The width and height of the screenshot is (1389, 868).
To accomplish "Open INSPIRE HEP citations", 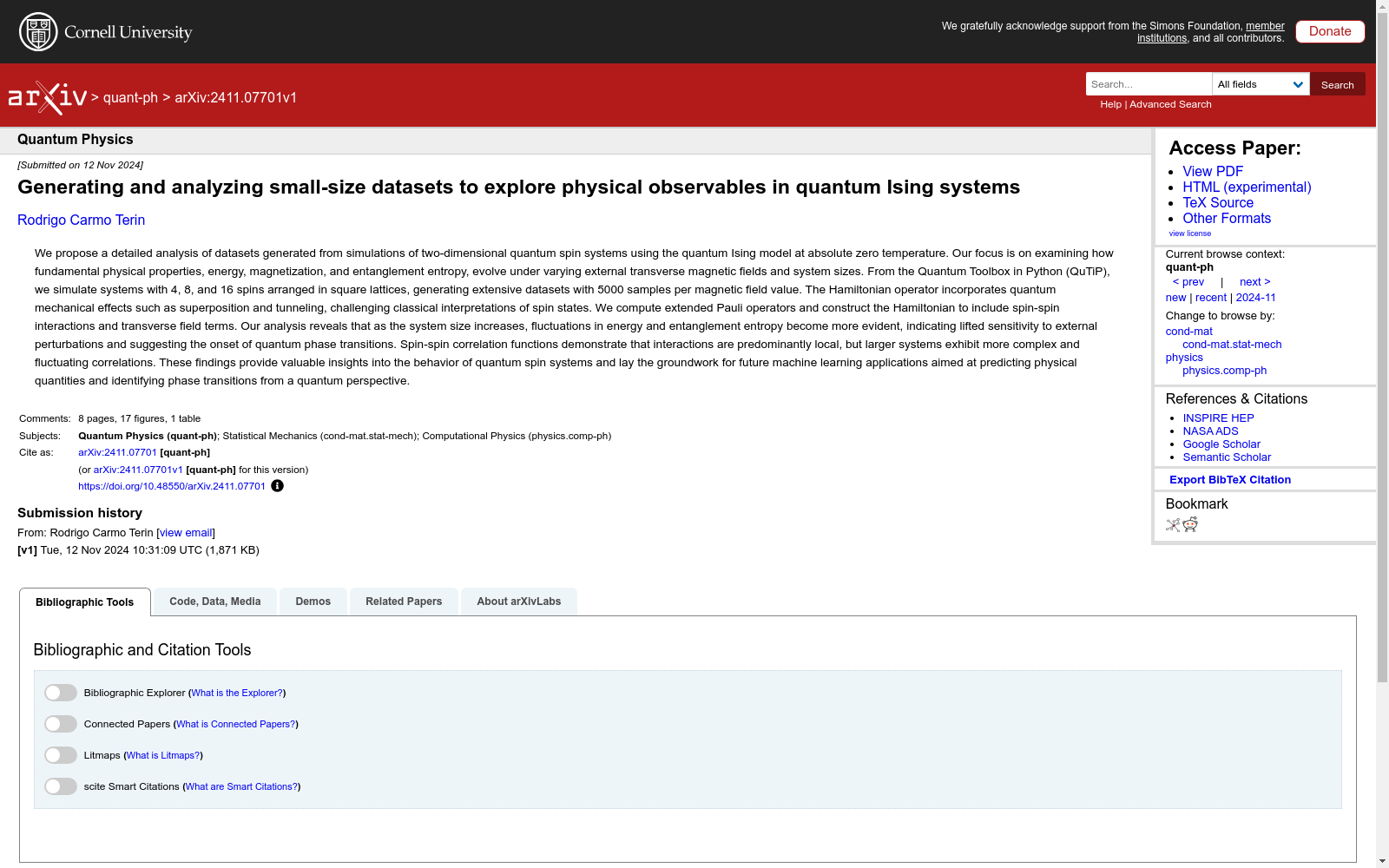I will coord(1218,418).
